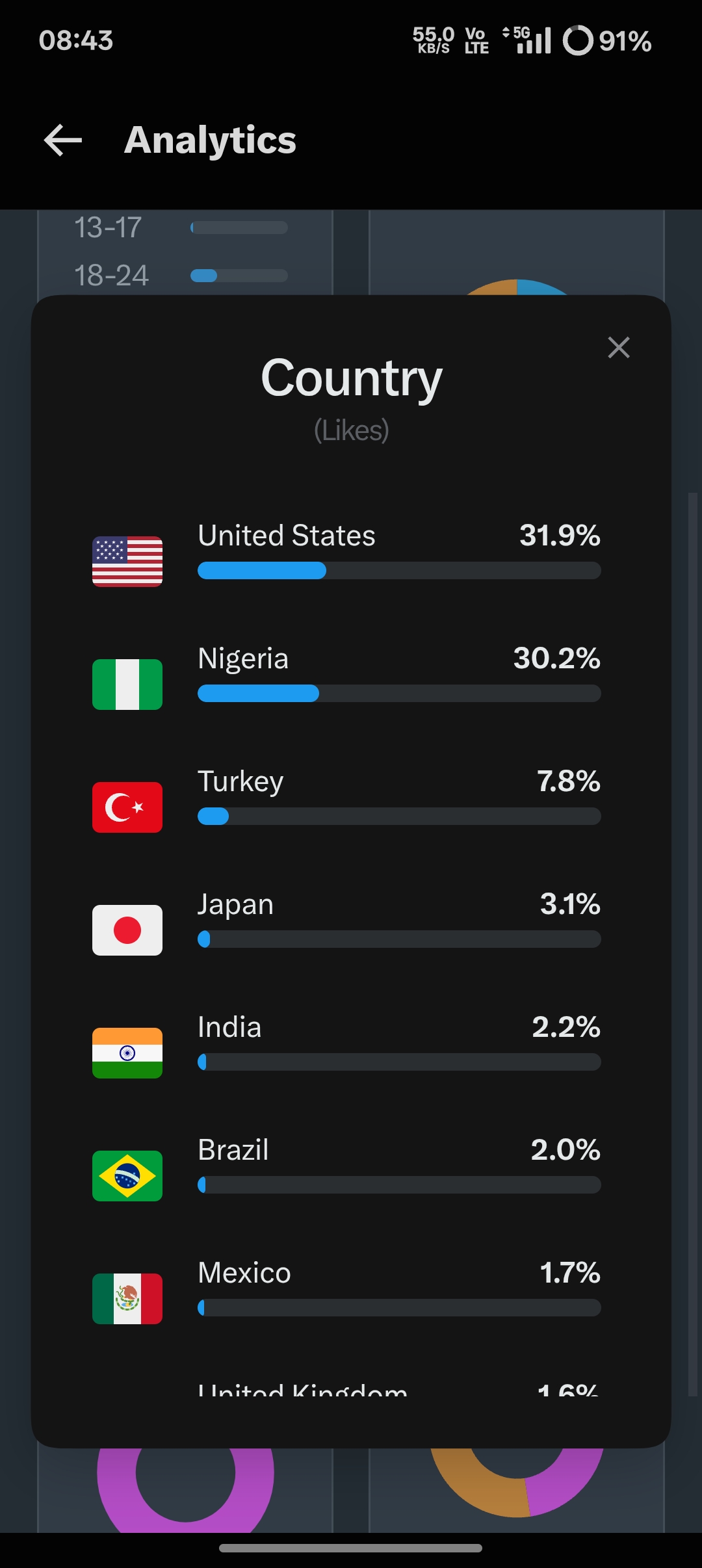Tap the India flag icon

tap(127, 1053)
